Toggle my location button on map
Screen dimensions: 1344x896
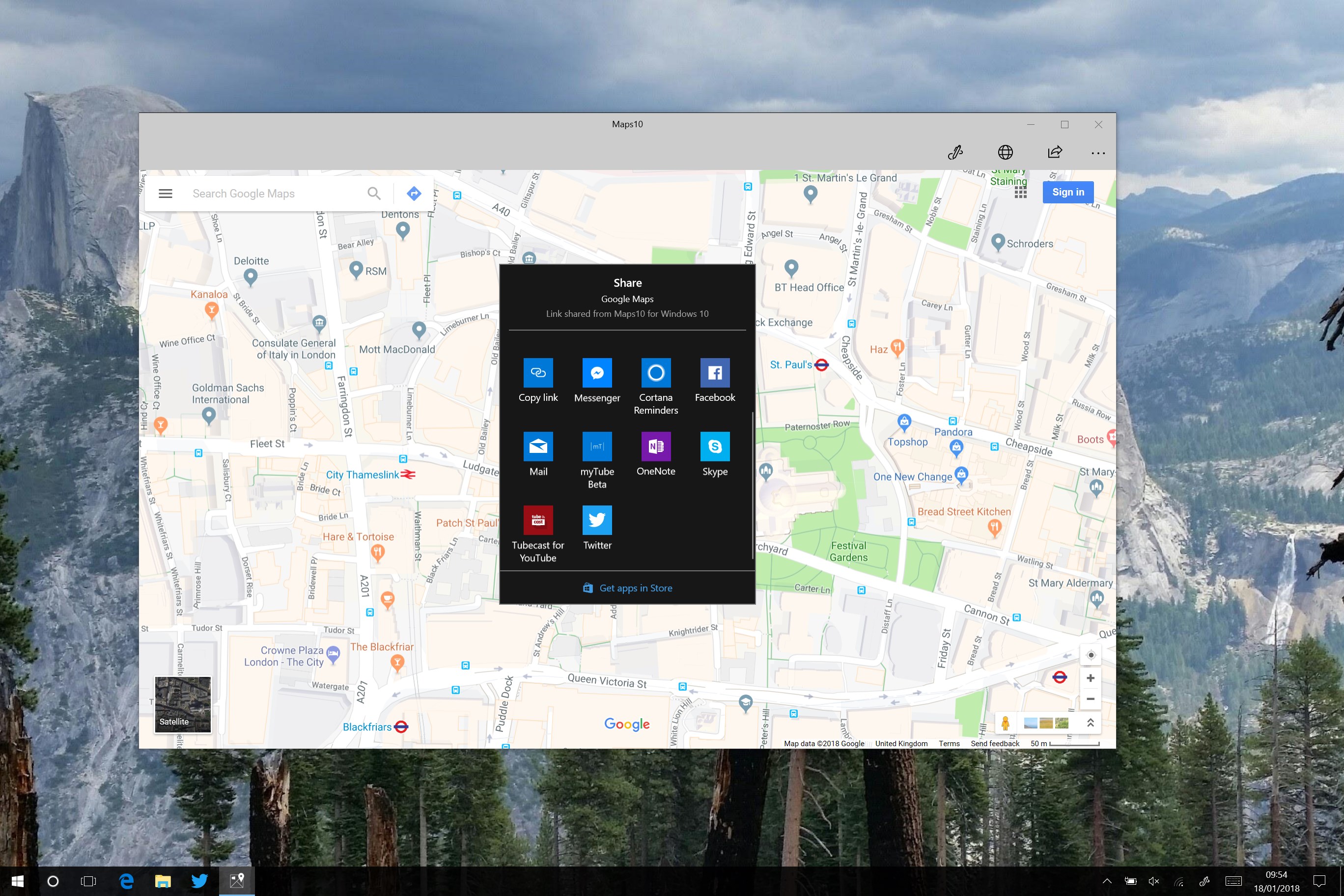(x=1091, y=655)
